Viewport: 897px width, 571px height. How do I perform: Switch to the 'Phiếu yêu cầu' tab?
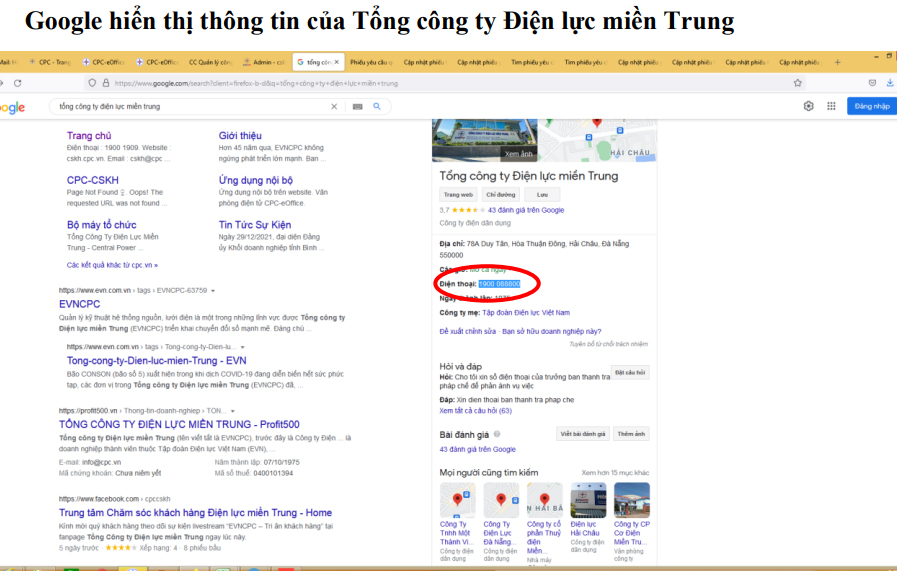coord(371,62)
